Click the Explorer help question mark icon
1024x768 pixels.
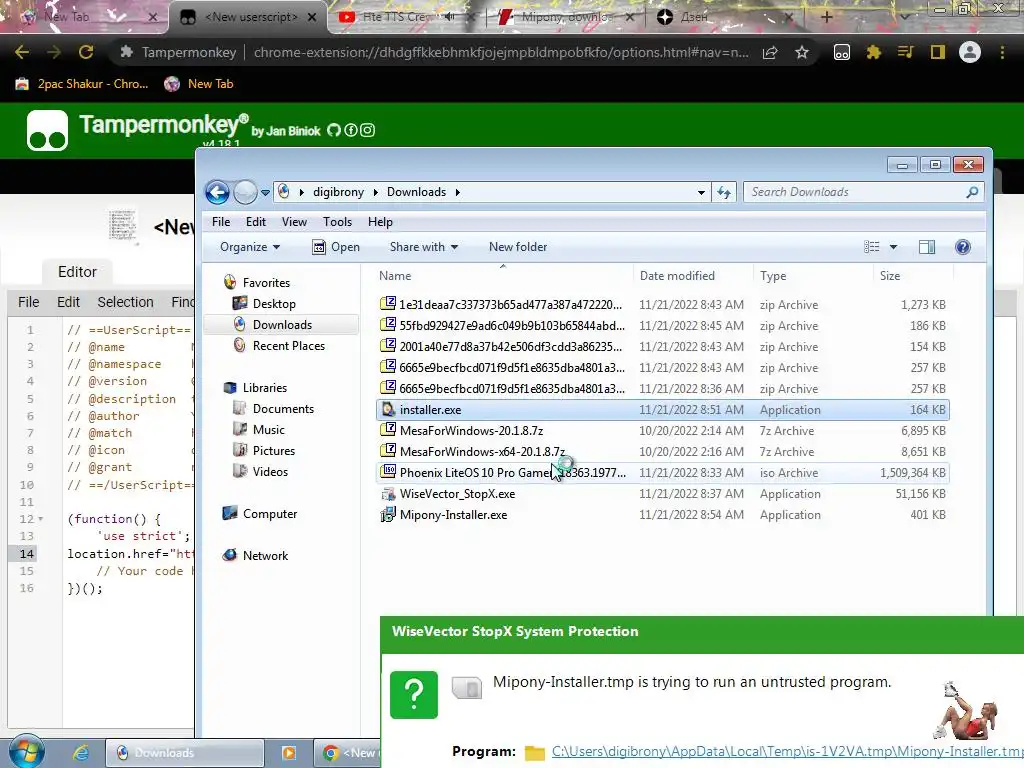[x=963, y=247]
